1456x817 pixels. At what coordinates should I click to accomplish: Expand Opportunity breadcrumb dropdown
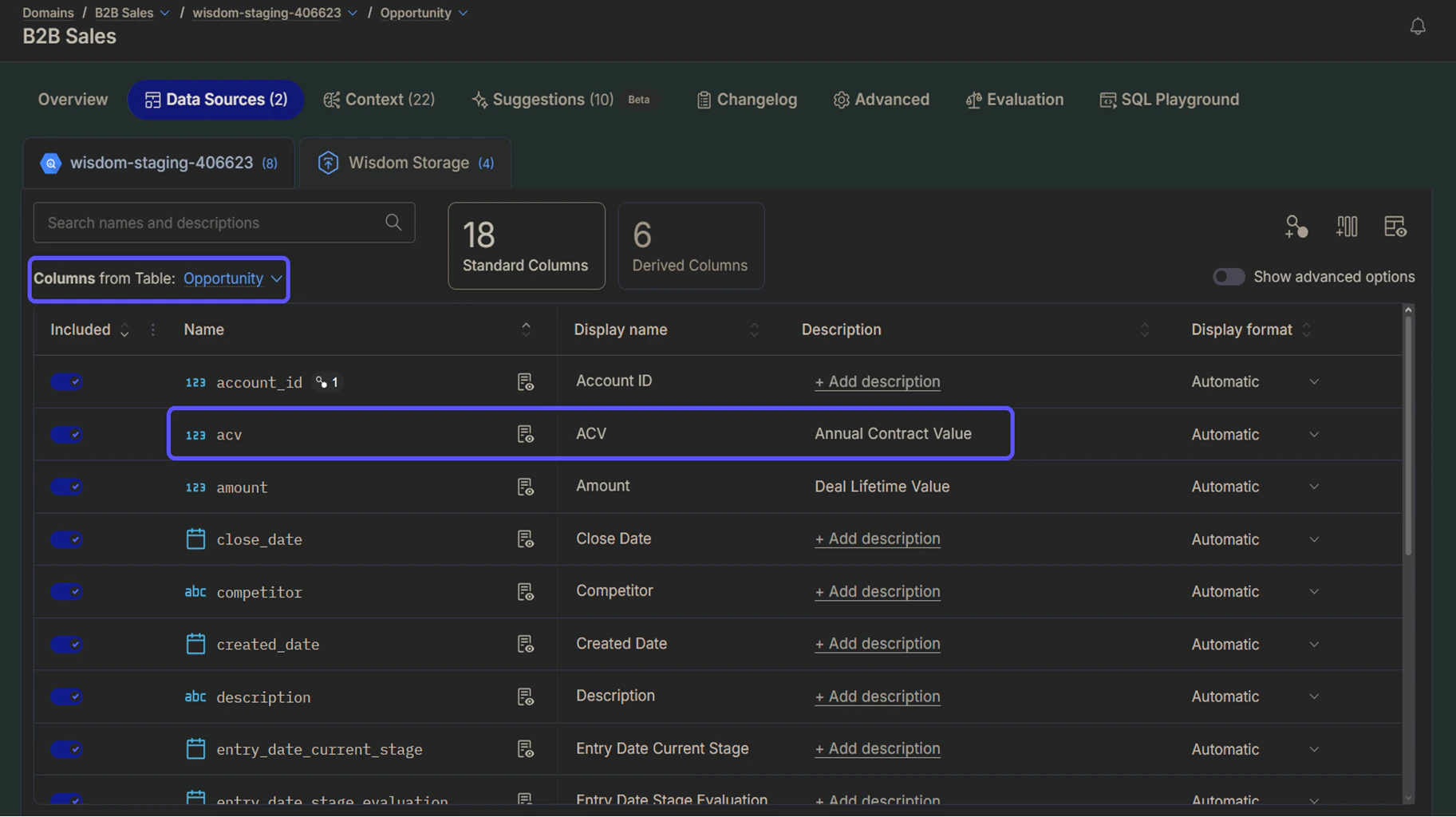click(463, 13)
